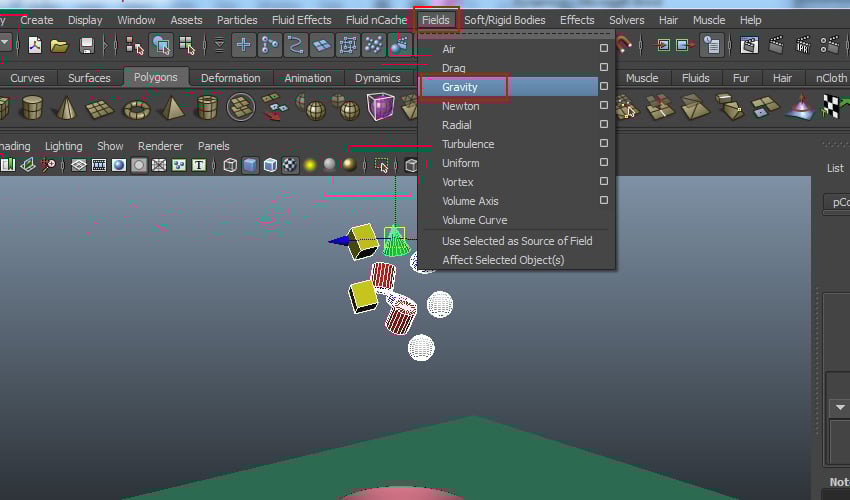850x500 pixels.
Task: Create a polygon cone from shelf
Action: pyautogui.click(x=66, y=107)
